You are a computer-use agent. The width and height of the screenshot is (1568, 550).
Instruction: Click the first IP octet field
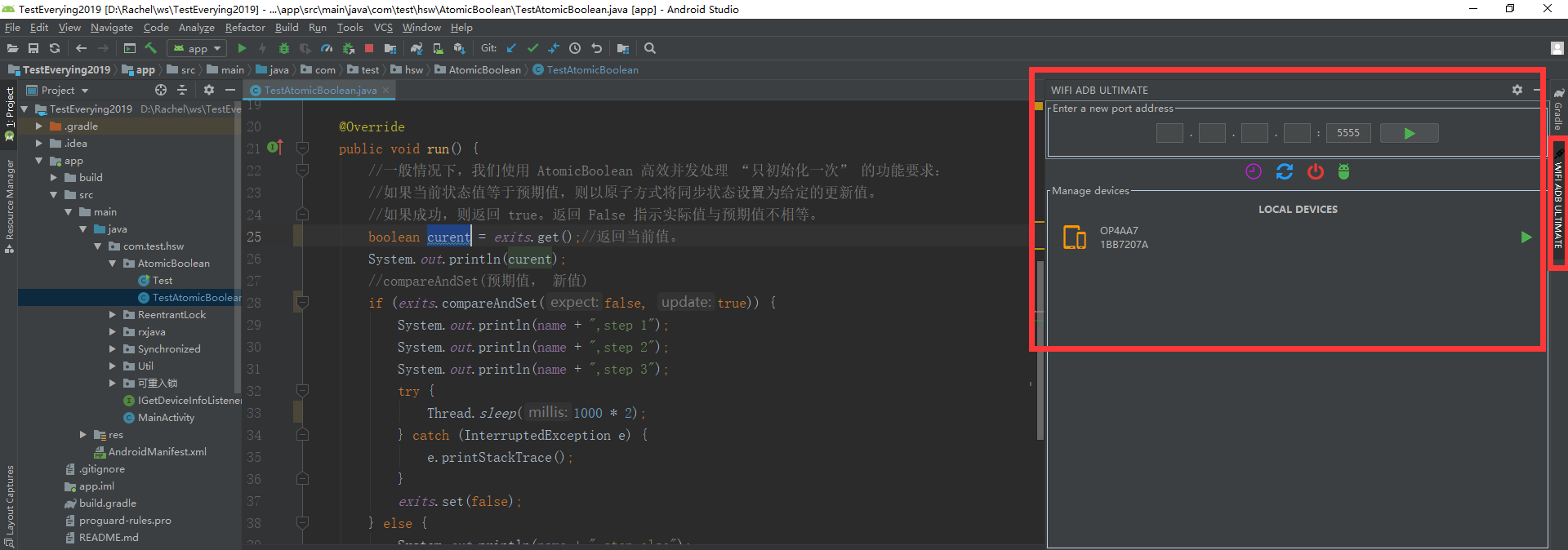click(1169, 133)
